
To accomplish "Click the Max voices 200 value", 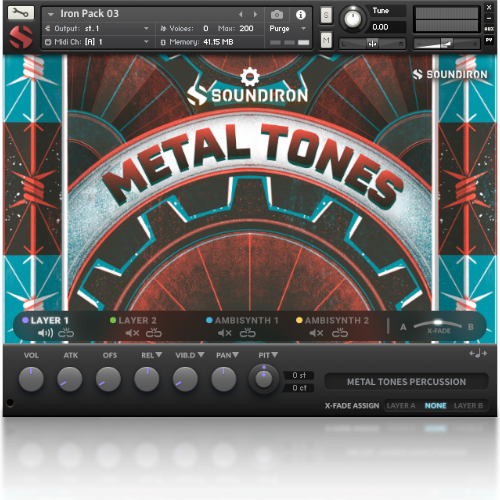I will tap(246, 29).
